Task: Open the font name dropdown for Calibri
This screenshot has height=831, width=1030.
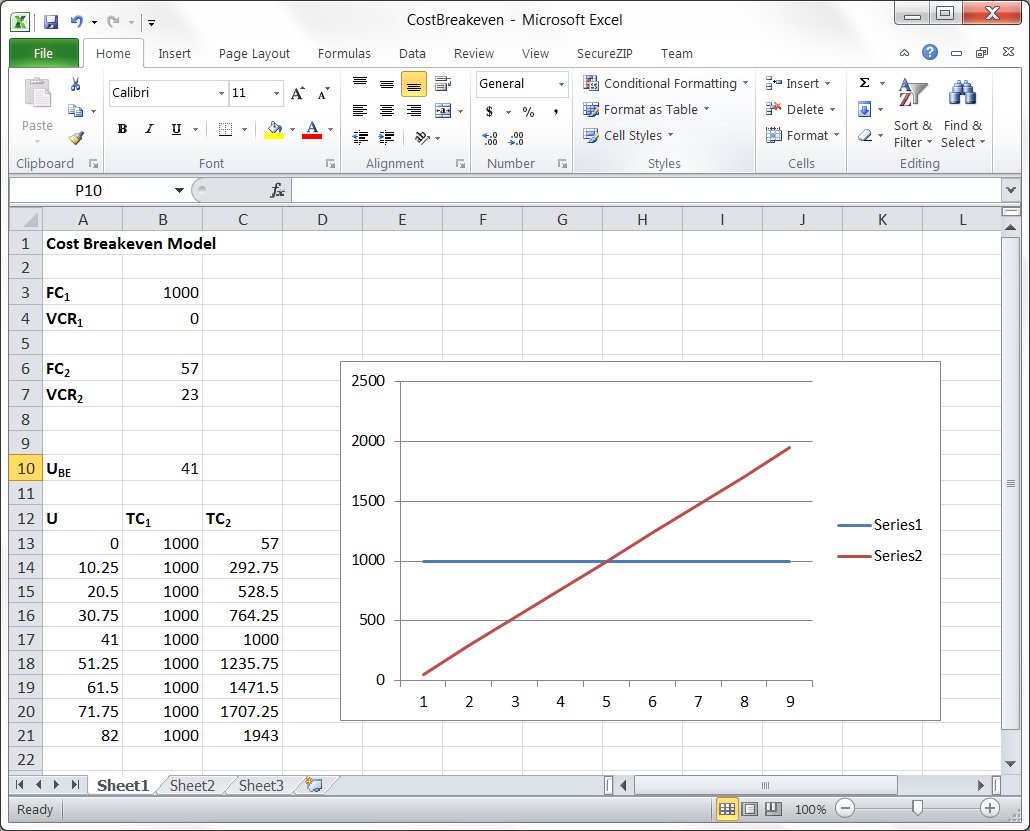Action: [221, 93]
